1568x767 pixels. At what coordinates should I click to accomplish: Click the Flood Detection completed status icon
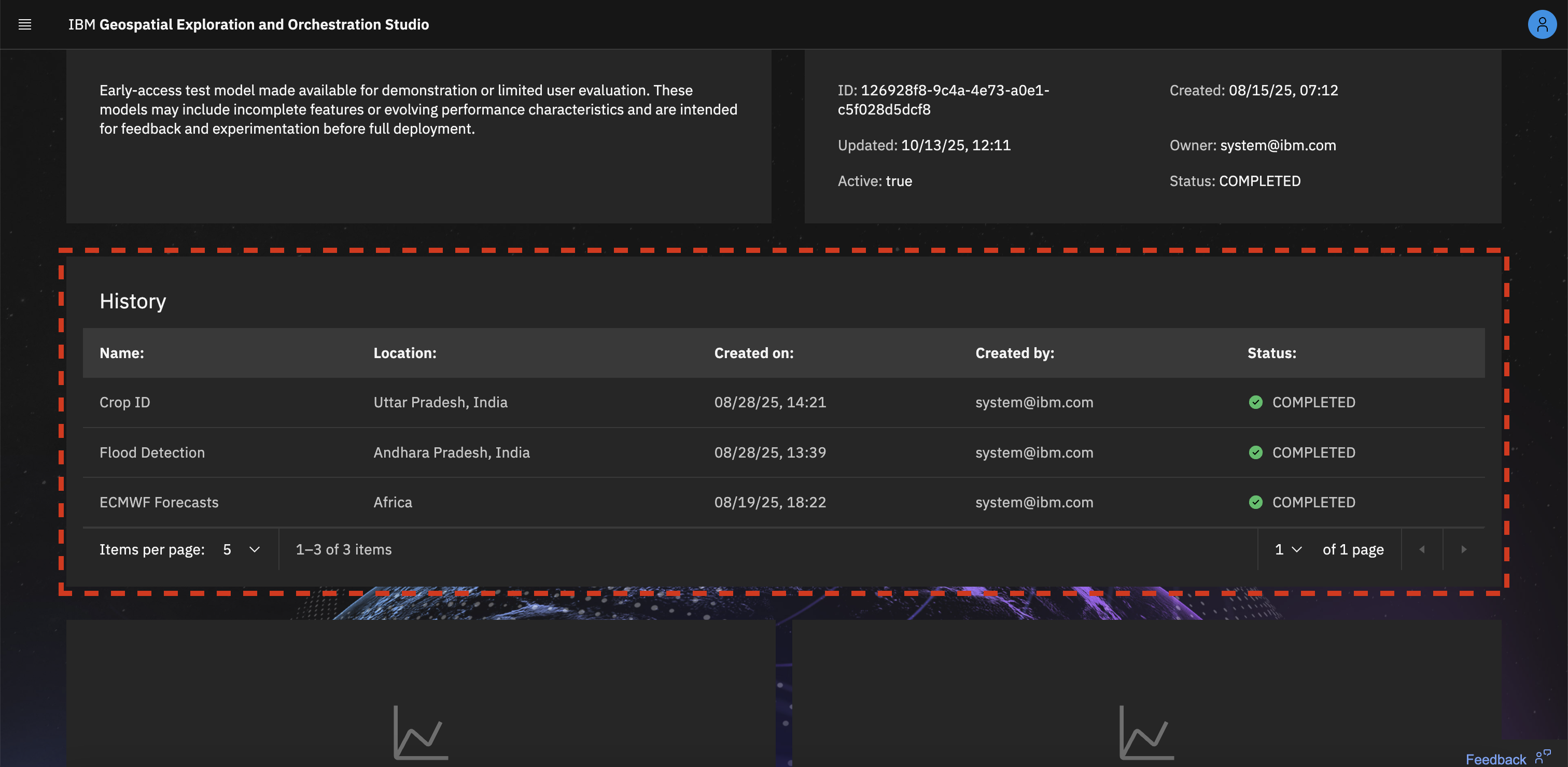point(1255,452)
